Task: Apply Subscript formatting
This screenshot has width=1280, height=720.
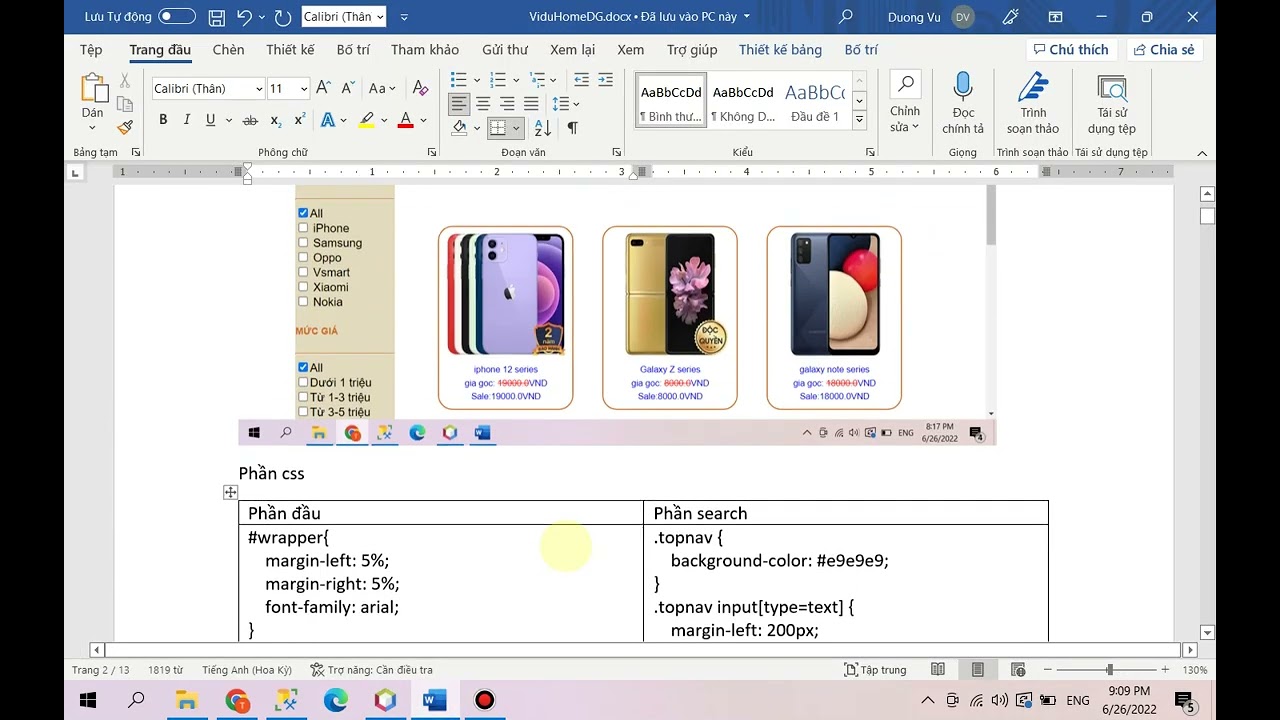Action: pyautogui.click(x=276, y=120)
